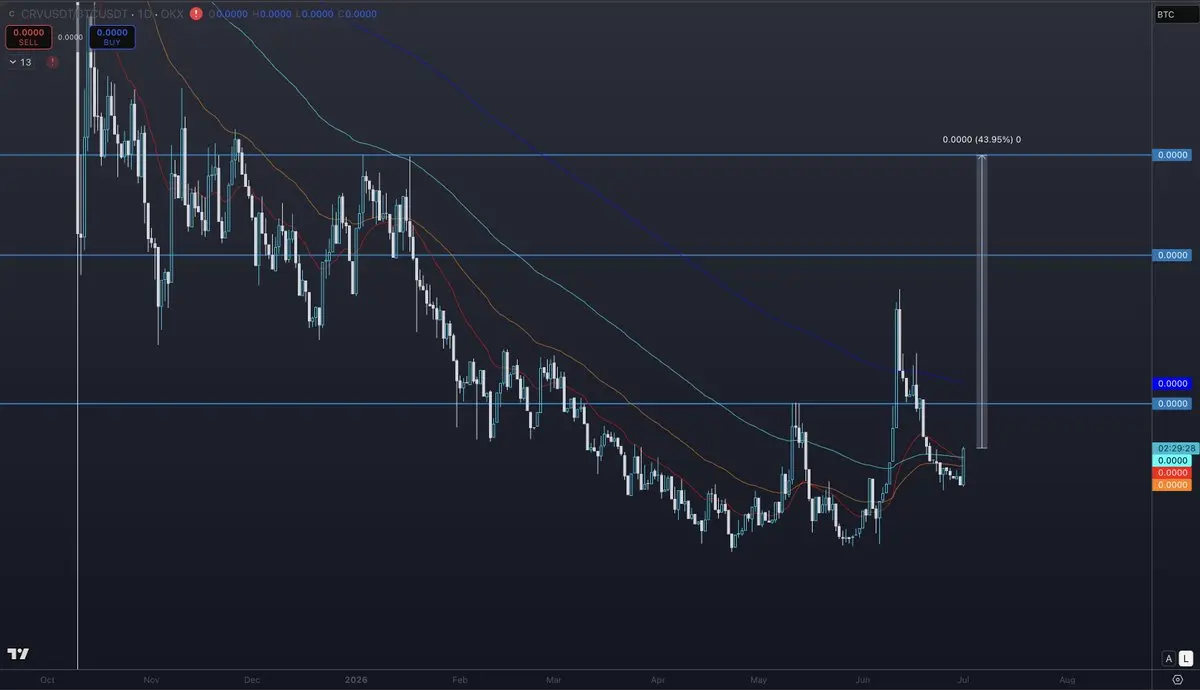Click the Apr label on time axis
Image resolution: width=1200 pixels, height=690 pixels.
[x=659, y=679]
